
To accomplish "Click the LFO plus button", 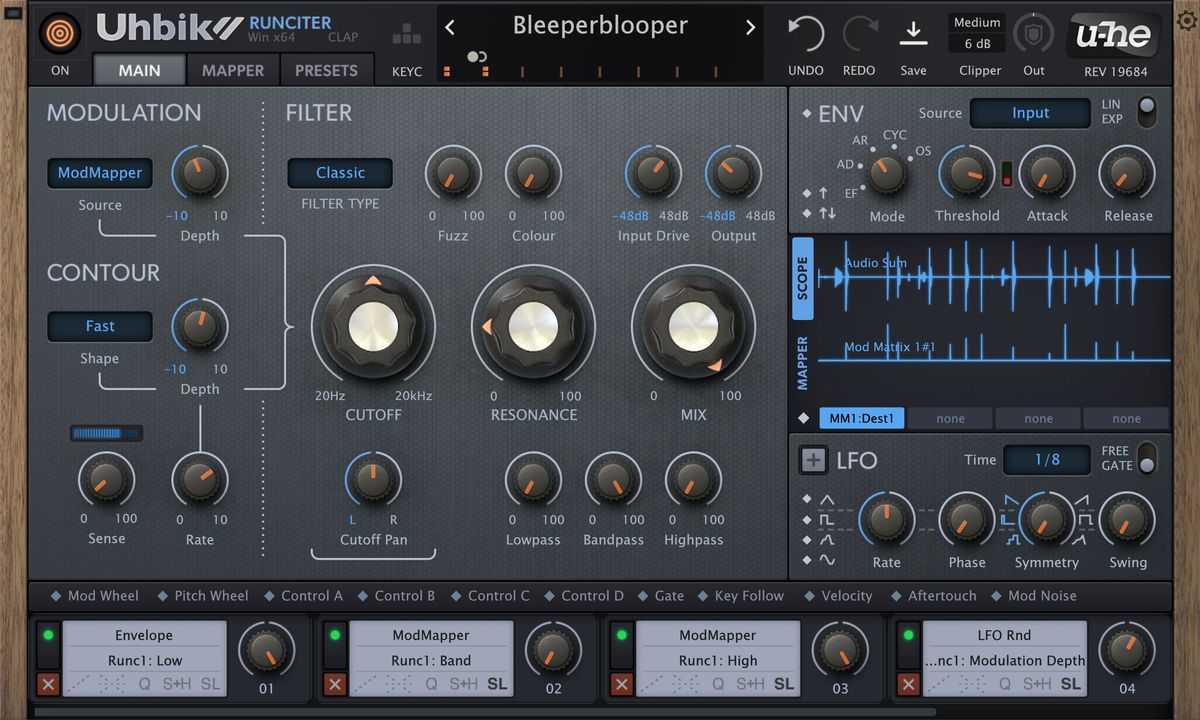I will tap(814, 460).
